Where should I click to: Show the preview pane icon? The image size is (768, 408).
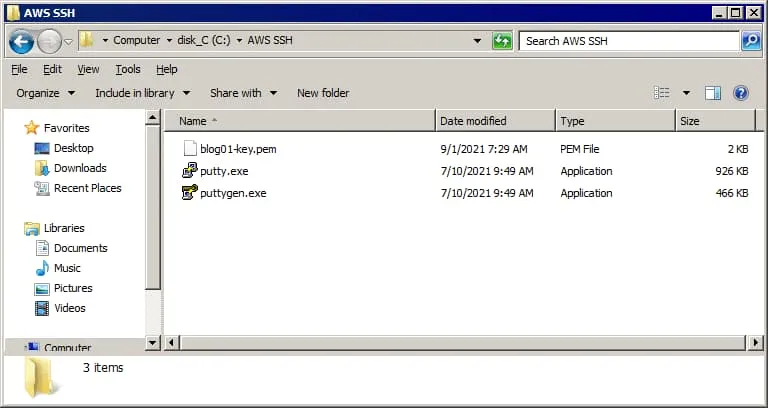tap(713, 93)
